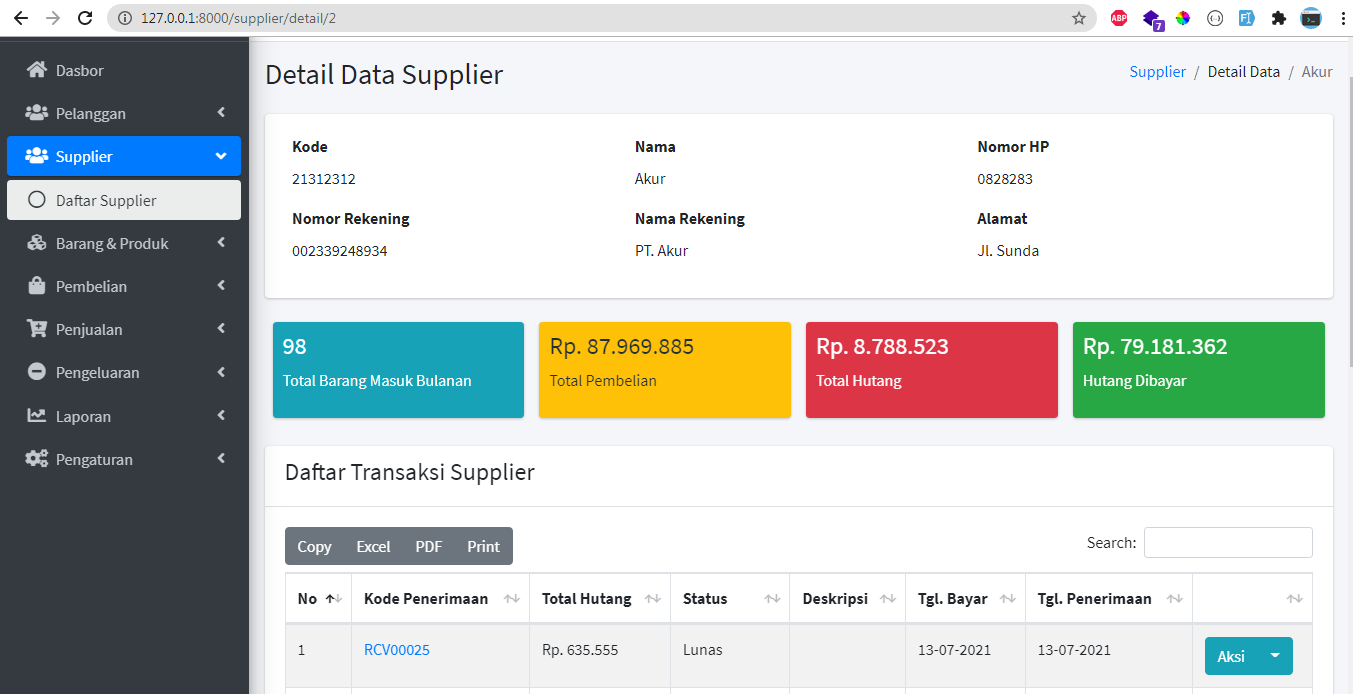The height and width of the screenshot is (694, 1353).
Task: Collapse the Supplier sidebar menu chevron
Action: click(221, 156)
